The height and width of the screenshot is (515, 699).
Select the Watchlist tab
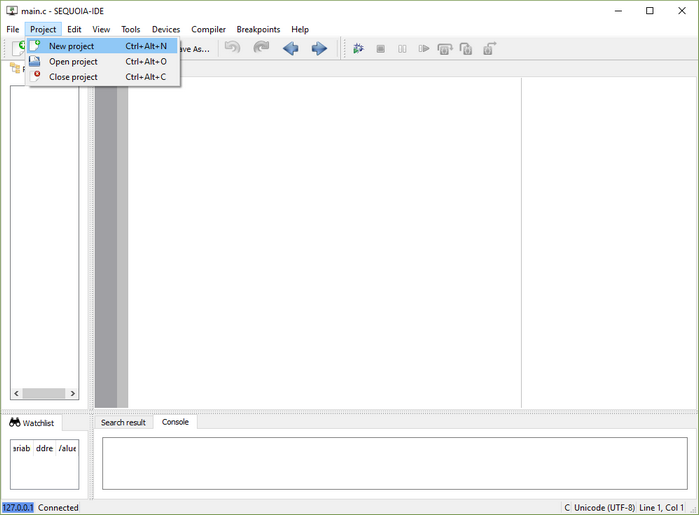tap(32, 423)
